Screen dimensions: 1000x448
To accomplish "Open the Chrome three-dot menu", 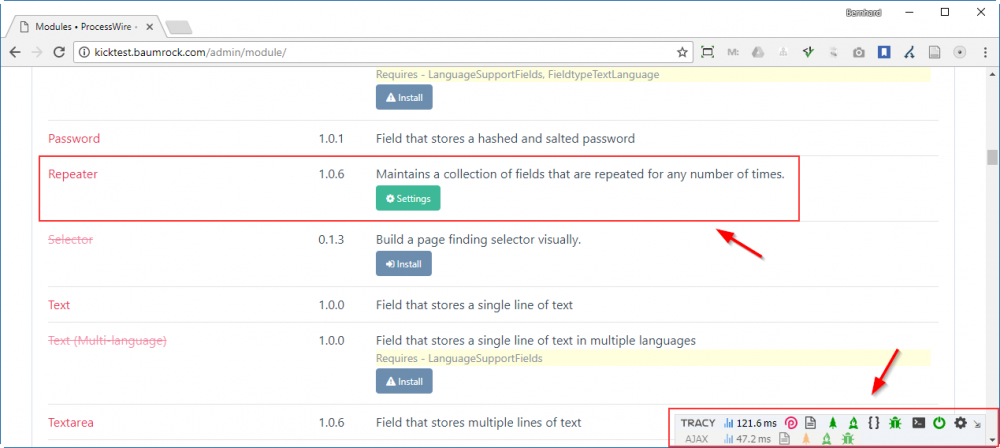I will 983,52.
